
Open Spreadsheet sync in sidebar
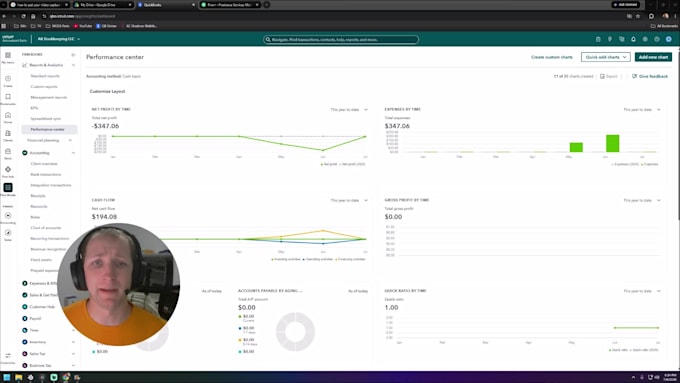coord(46,118)
